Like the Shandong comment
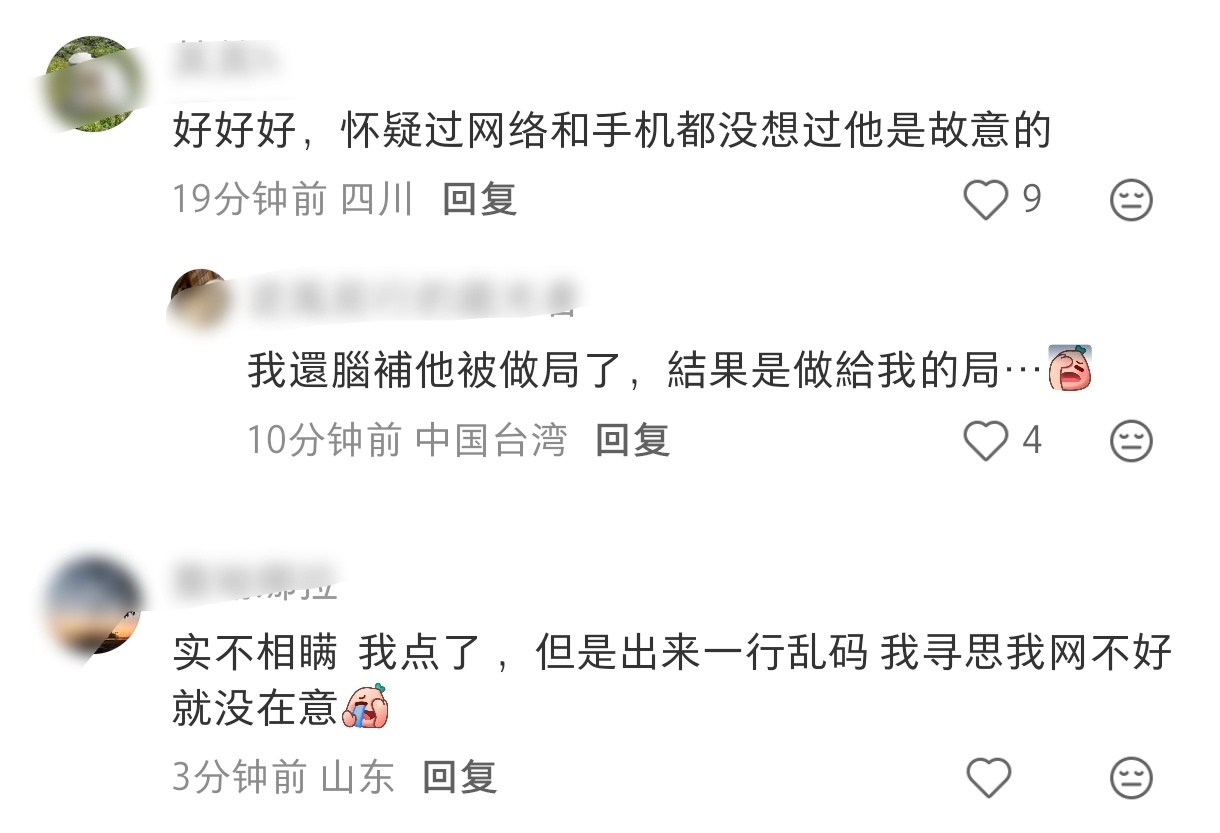1220x833 pixels. (987, 777)
